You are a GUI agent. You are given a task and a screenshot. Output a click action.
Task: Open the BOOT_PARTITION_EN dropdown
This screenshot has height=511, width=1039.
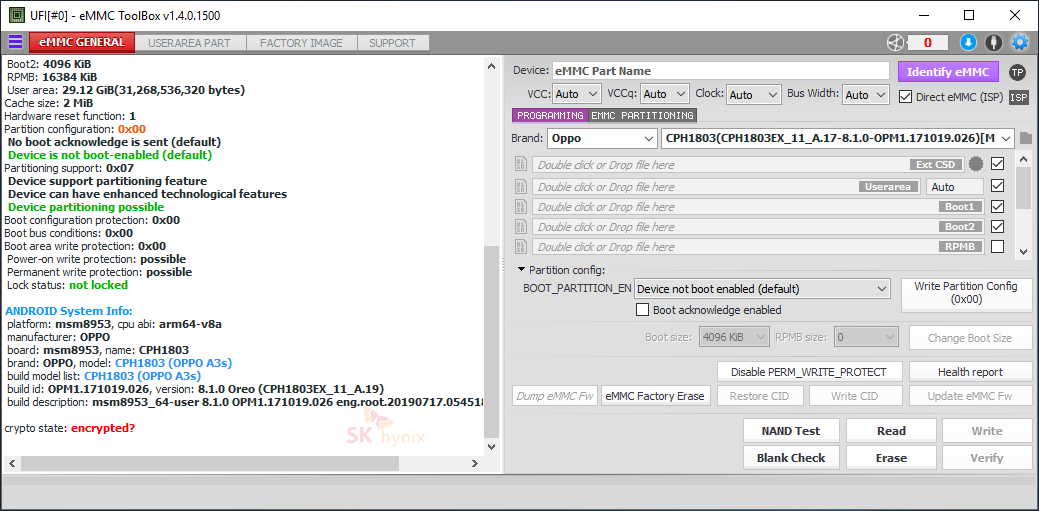761,289
